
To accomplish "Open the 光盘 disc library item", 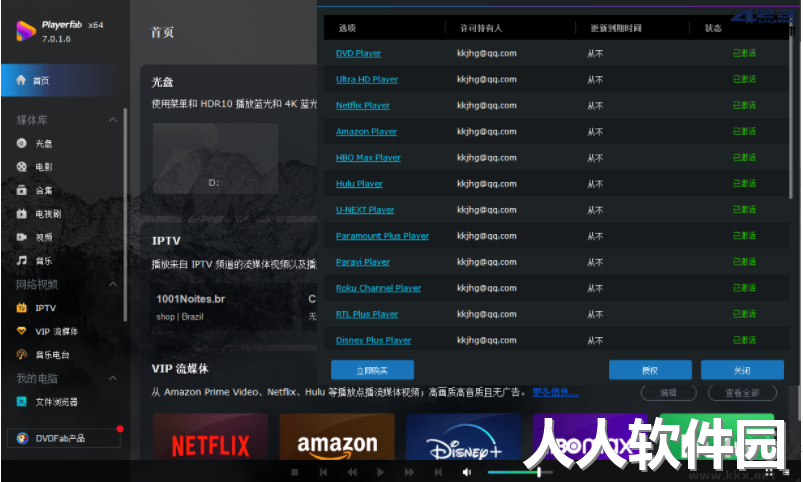I will coord(44,143).
